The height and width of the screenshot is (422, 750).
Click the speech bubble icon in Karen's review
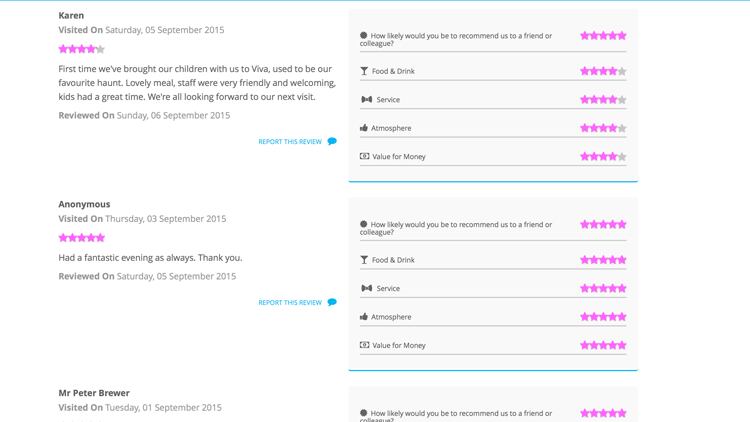(332, 142)
